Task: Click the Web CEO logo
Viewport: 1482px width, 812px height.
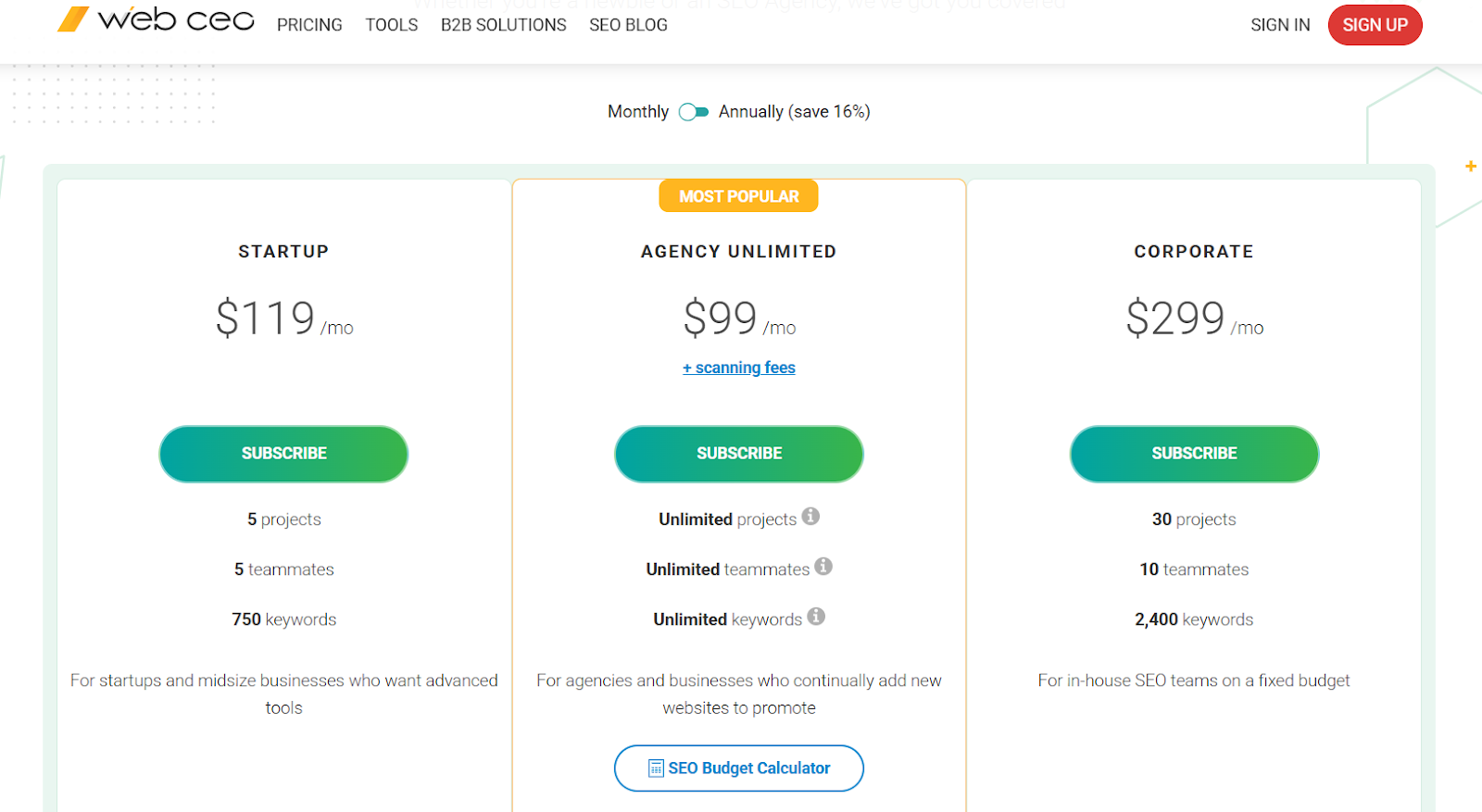Action: click(x=156, y=20)
